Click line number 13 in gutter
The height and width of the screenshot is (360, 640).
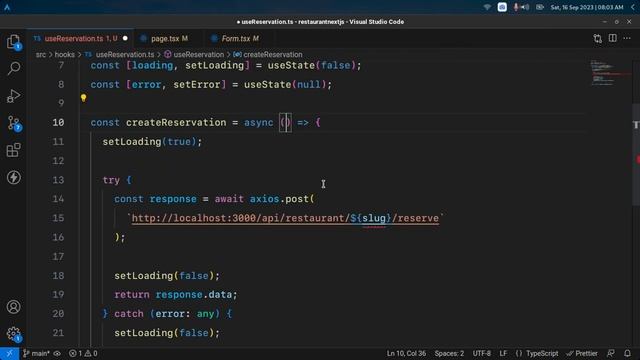[58, 180]
